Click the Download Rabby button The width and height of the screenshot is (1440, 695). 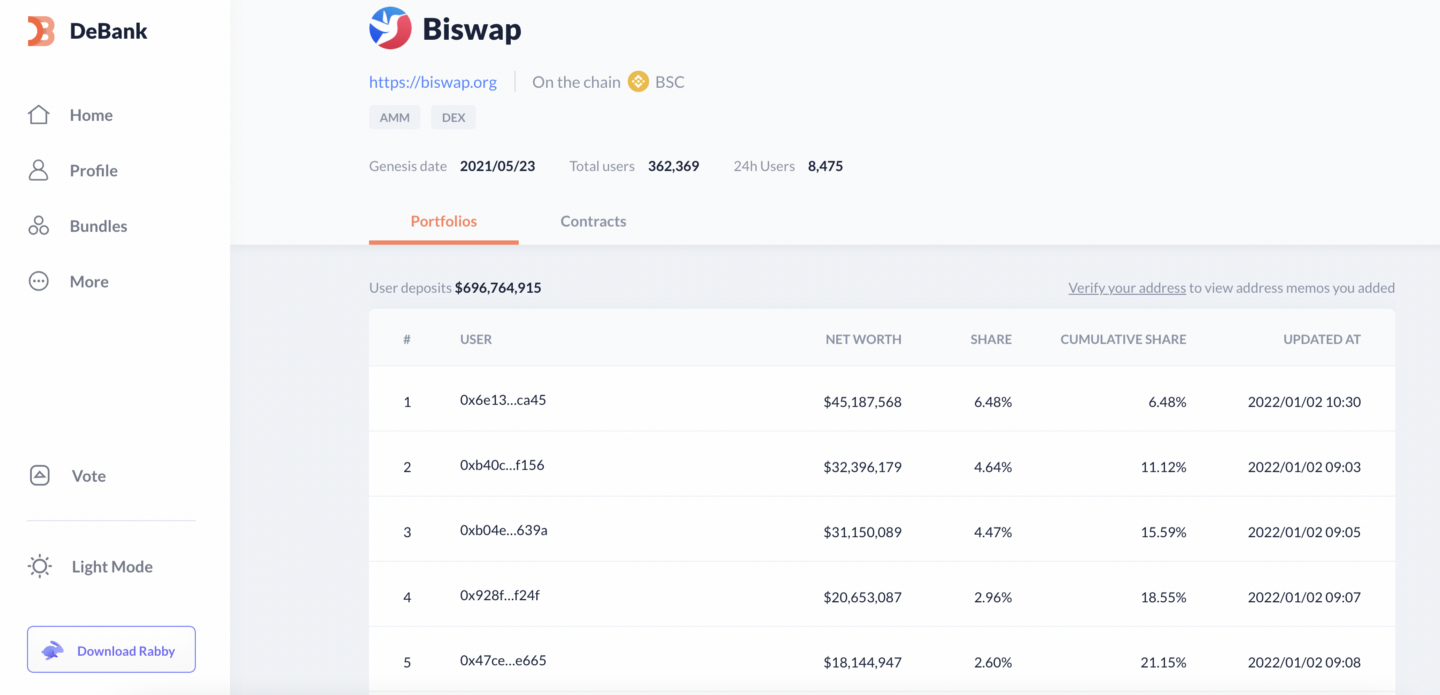point(111,650)
